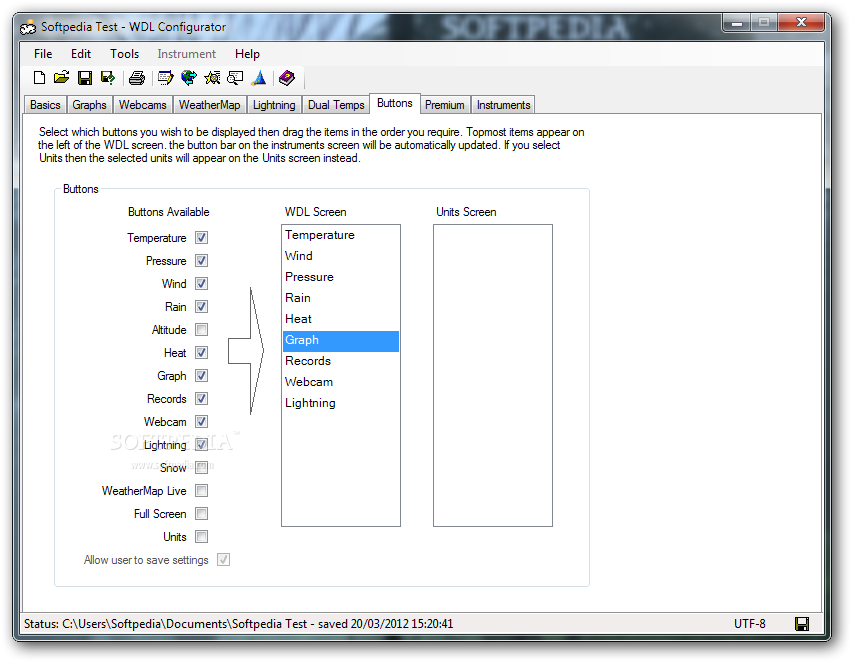Screen dimensions: 852x662
Task: Open the File menu
Action: pos(43,54)
